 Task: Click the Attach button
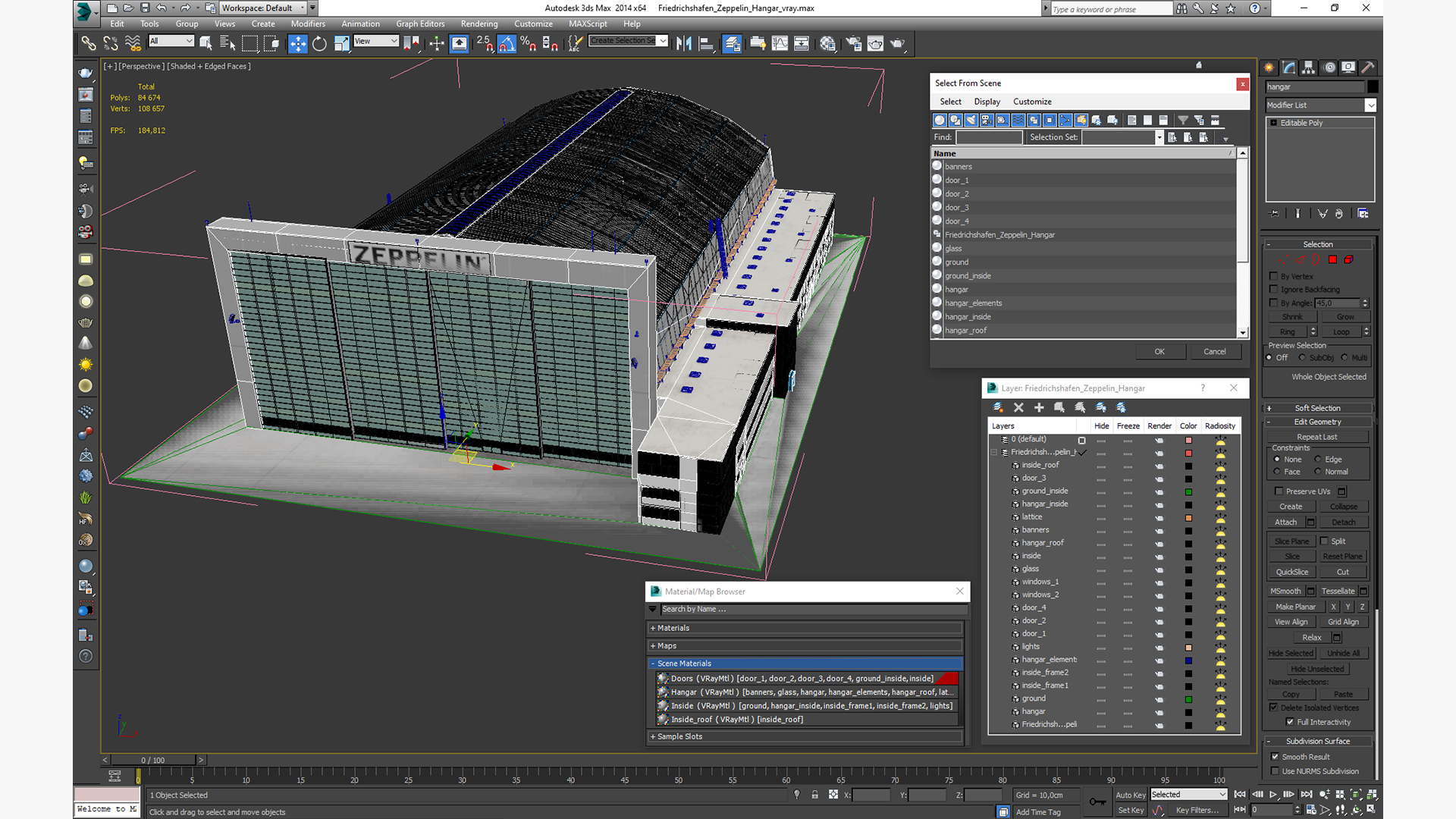point(1285,522)
